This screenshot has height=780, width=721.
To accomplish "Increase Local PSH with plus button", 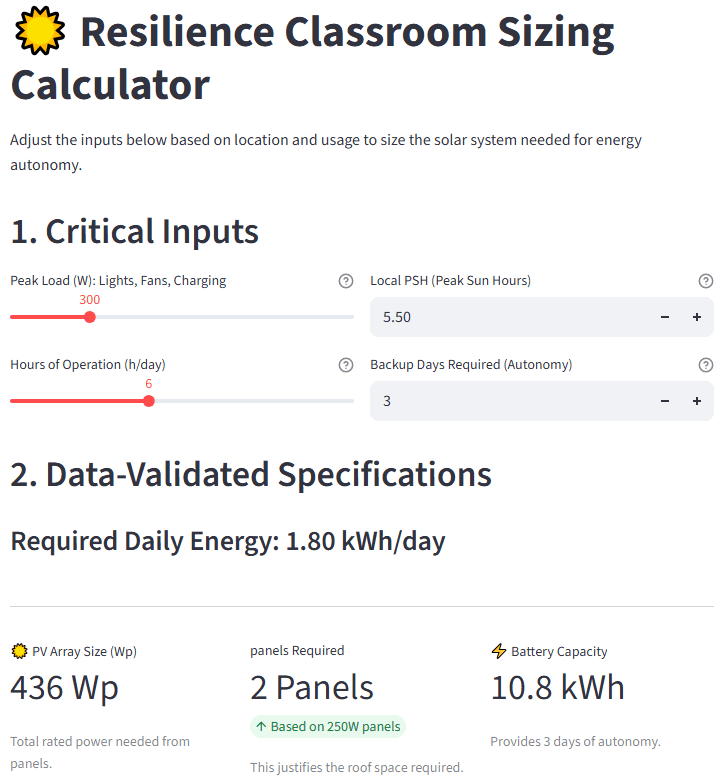I will click(x=697, y=317).
